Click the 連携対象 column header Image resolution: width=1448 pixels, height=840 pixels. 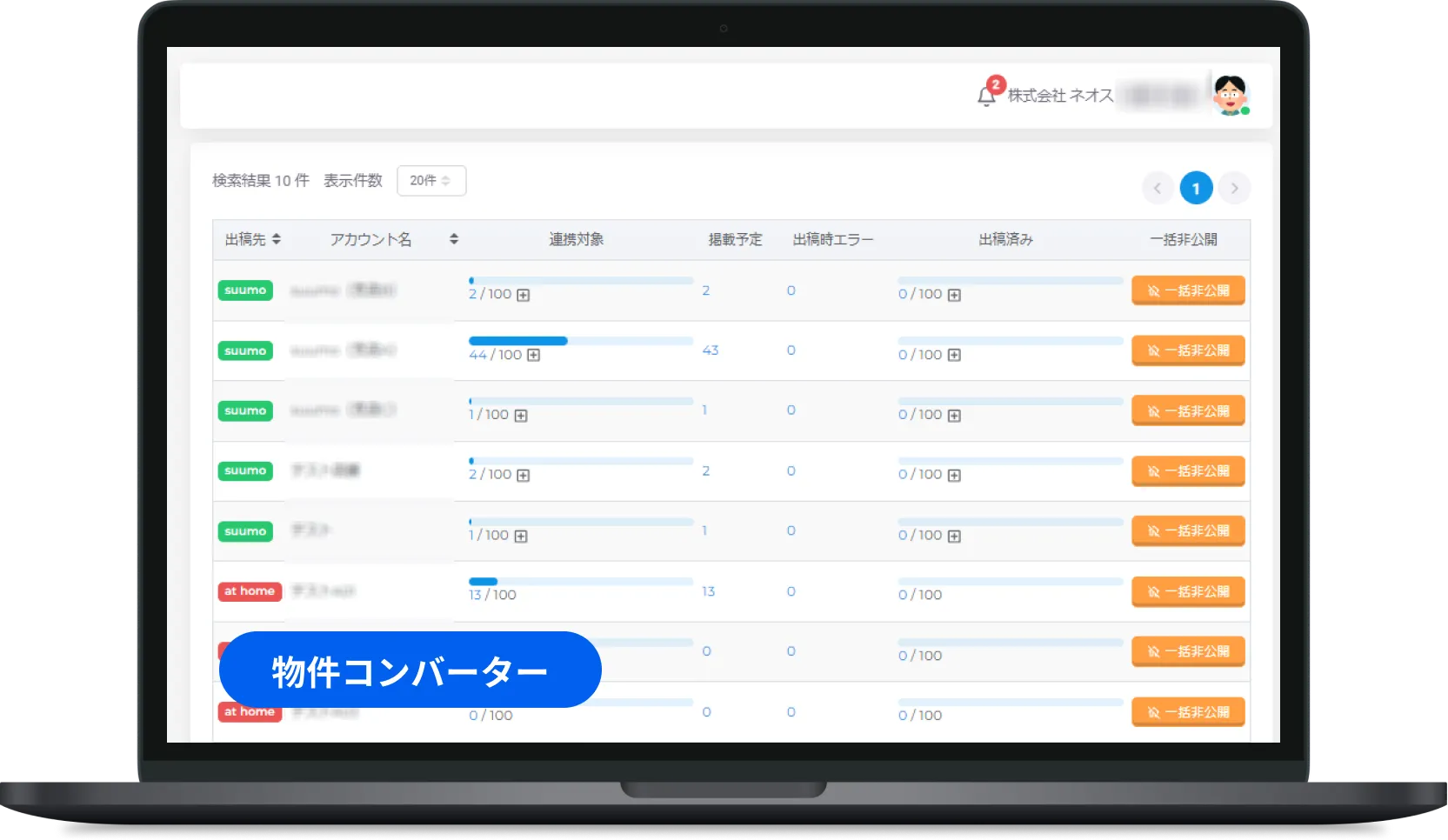(x=577, y=239)
